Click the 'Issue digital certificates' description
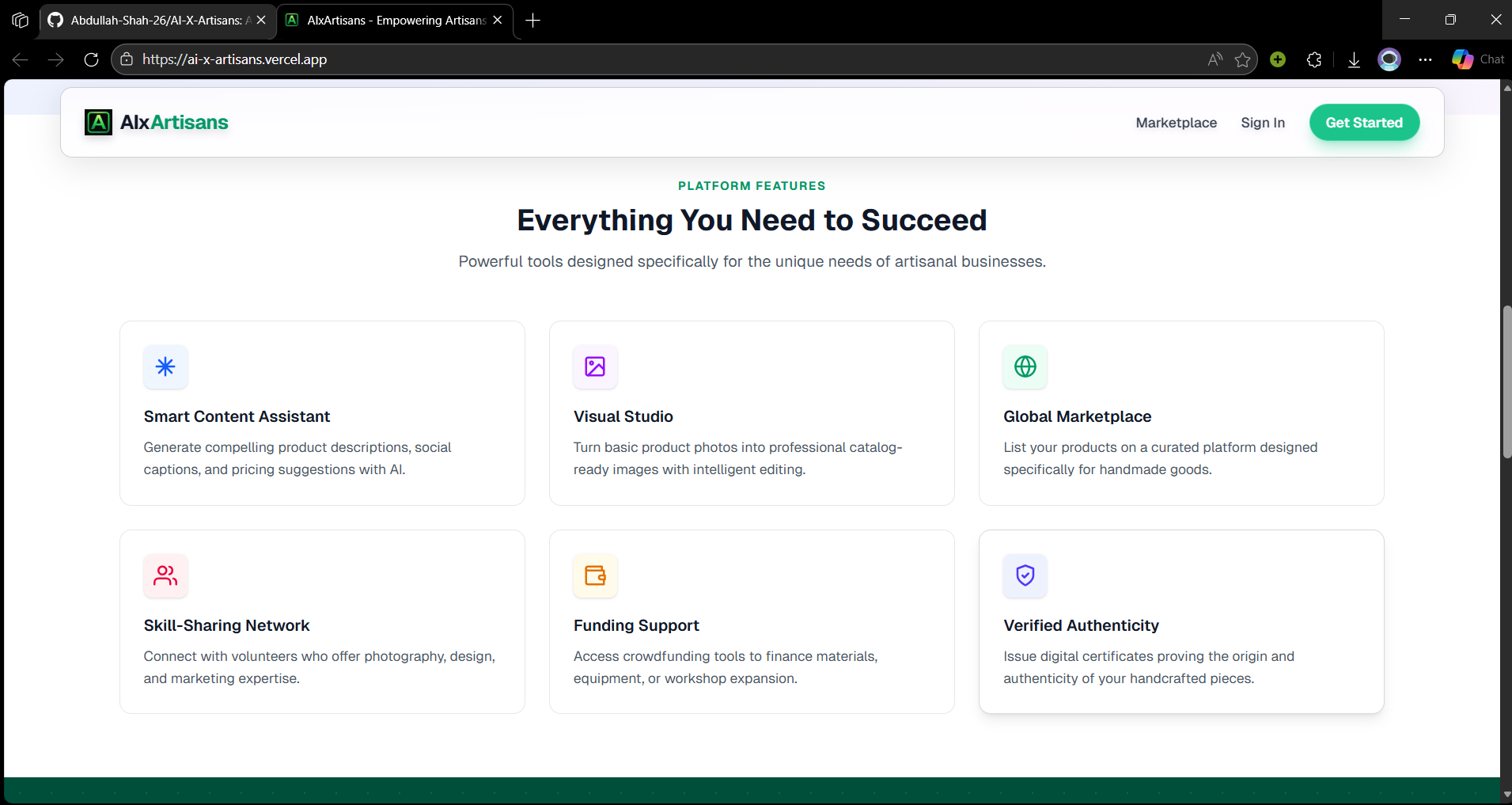This screenshot has height=805, width=1512. pyautogui.click(x=1149, y=667)
